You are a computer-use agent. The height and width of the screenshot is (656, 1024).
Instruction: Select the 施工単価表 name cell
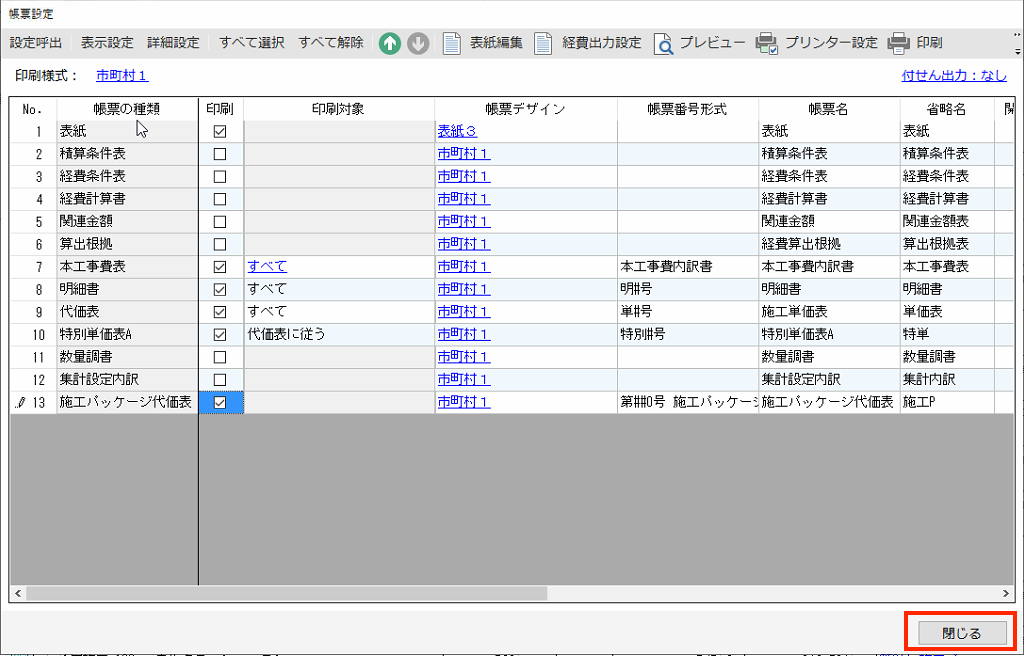coord(829,312)
